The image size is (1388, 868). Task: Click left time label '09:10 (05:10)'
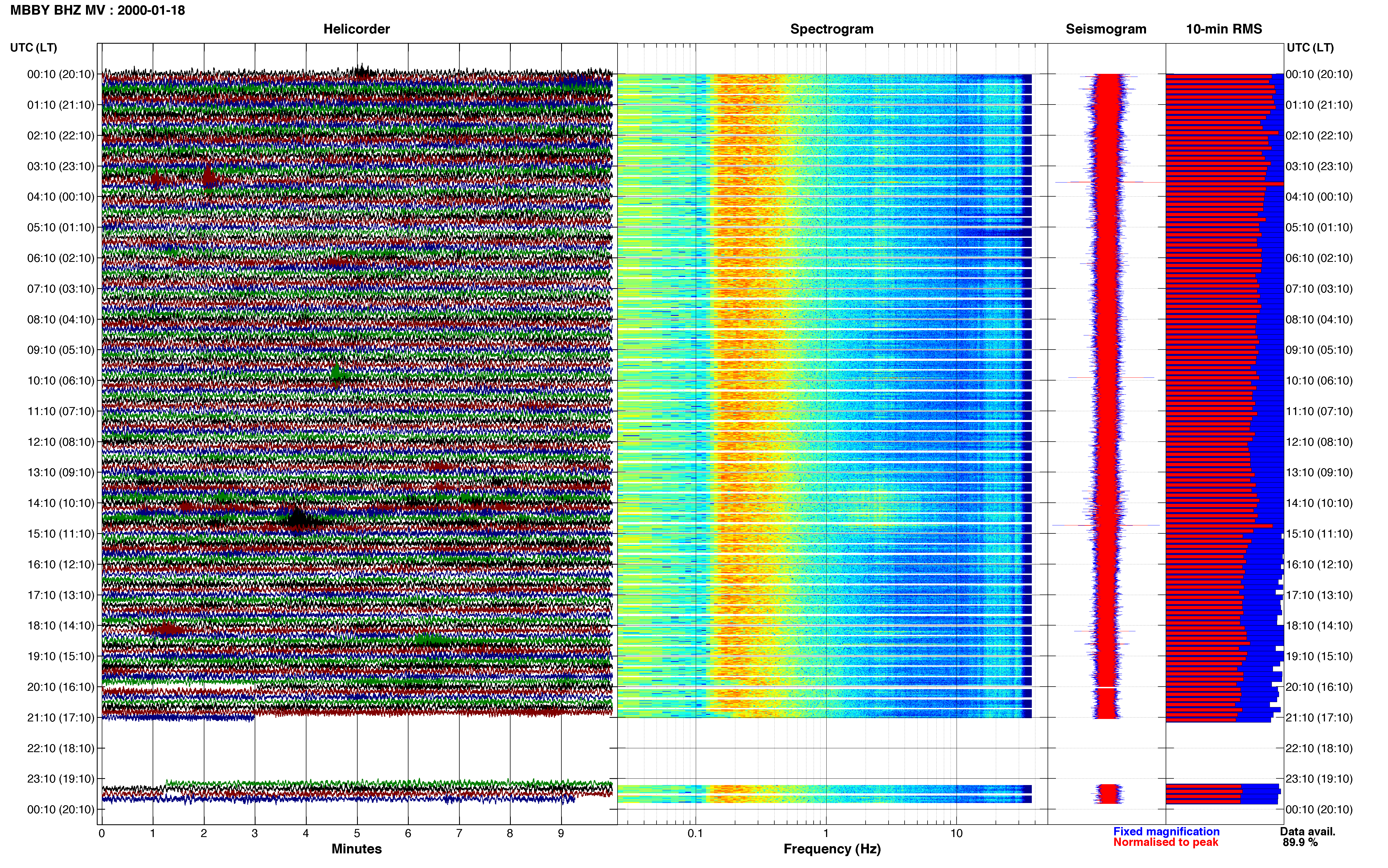[61, 350]
